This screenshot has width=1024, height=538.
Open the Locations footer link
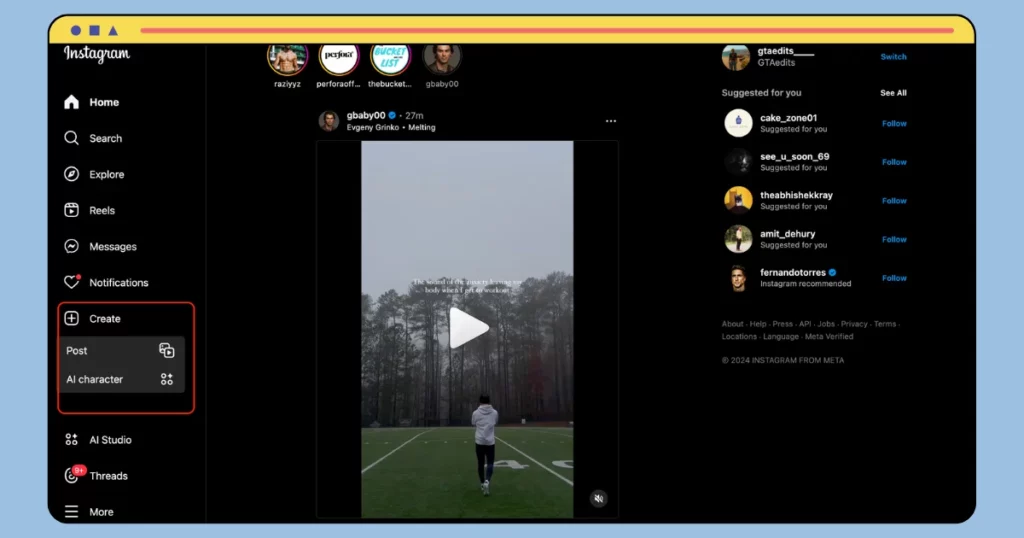tap(739, 336)
